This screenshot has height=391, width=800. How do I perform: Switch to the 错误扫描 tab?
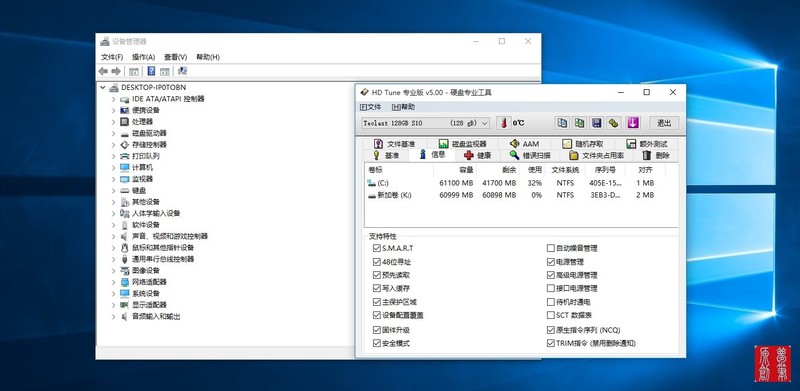click(530, 156)
